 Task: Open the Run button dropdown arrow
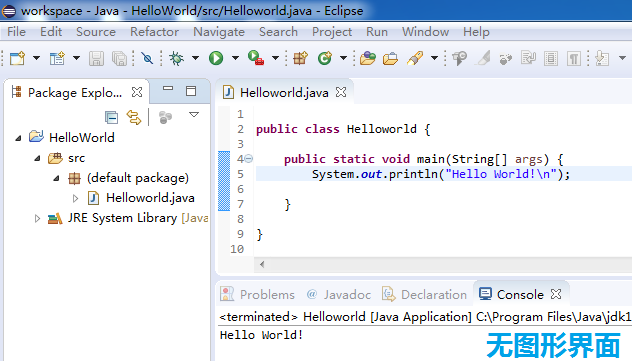click(x=235, y=58)
